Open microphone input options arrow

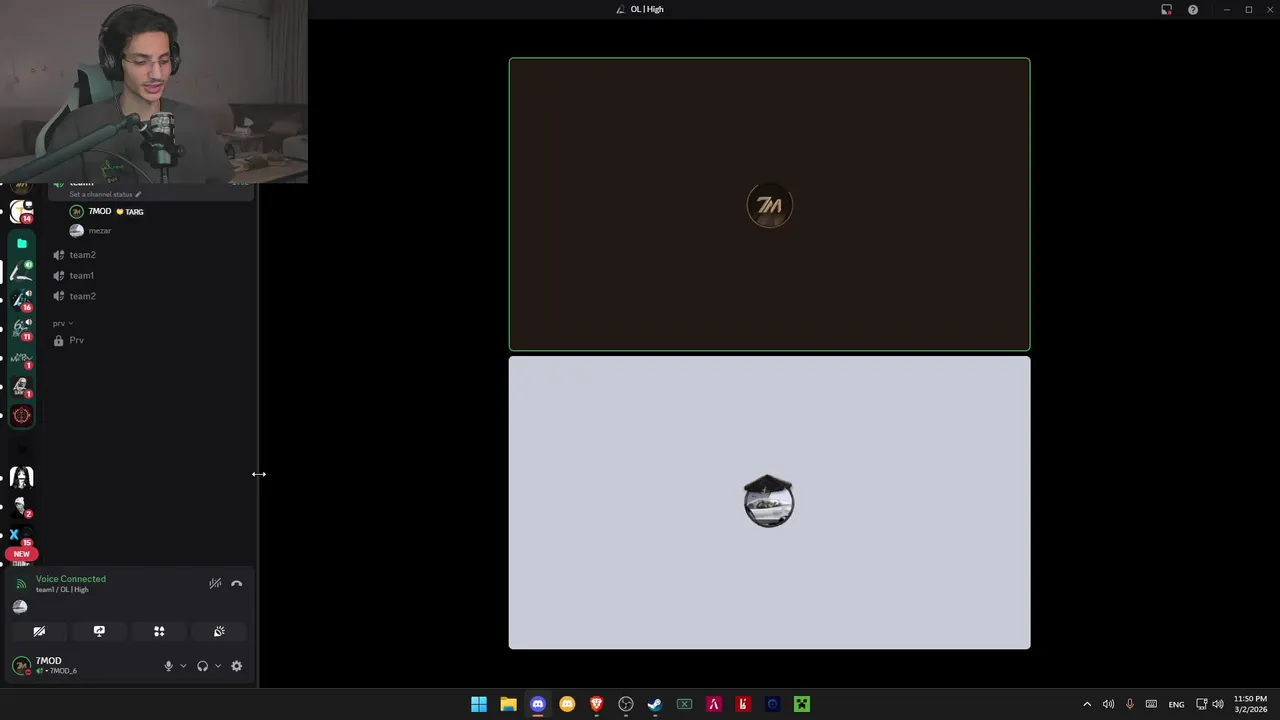click(x=183, y=666)
